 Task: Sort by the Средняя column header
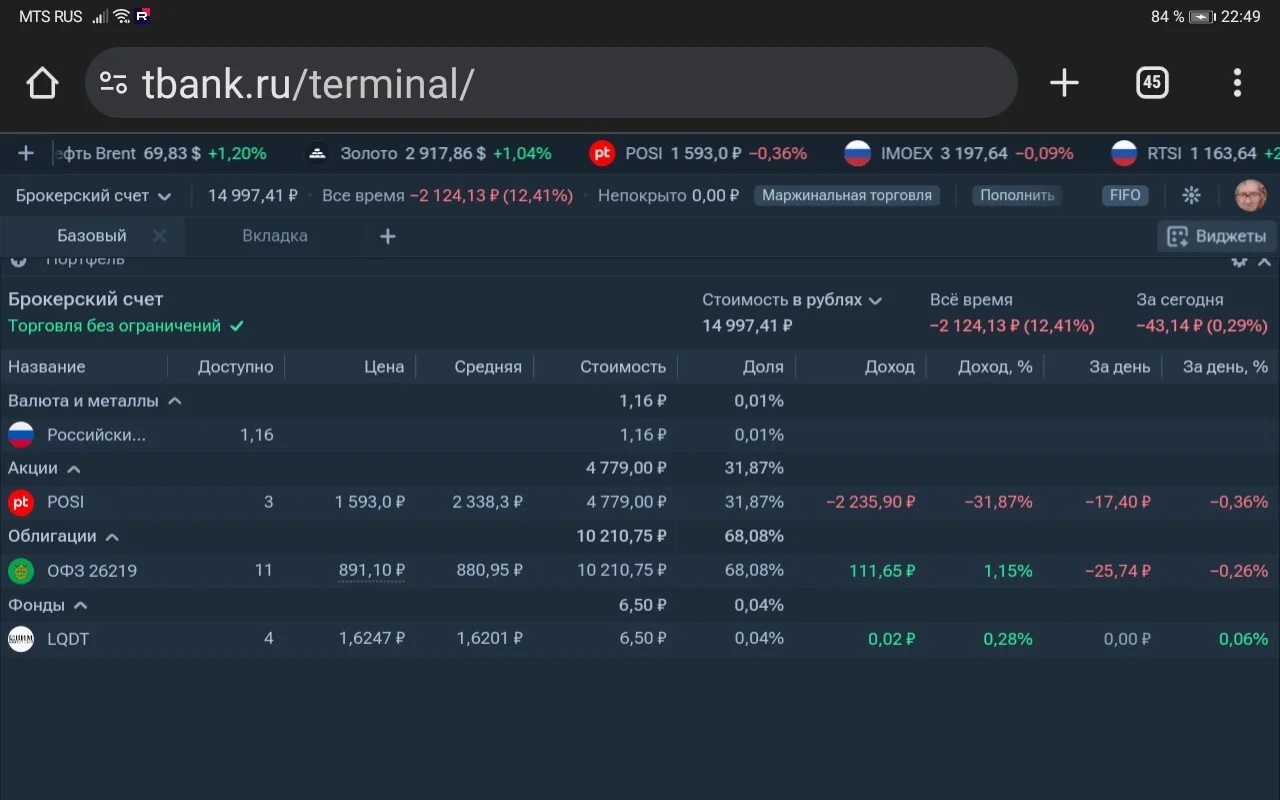(x=488, y=367)
